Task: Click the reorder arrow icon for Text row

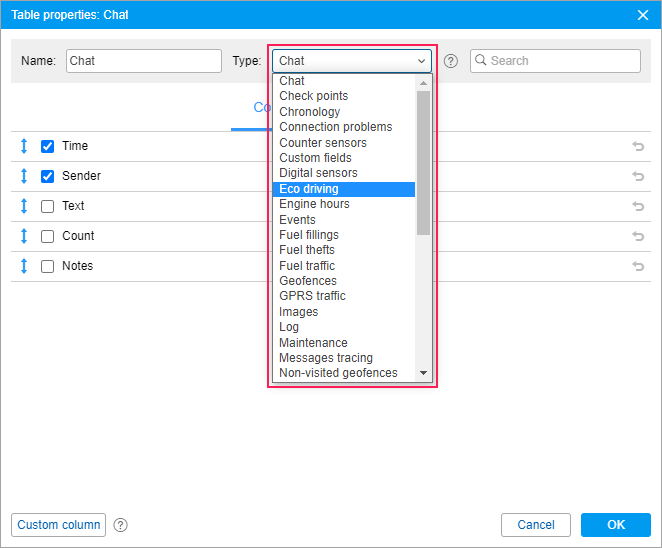Action: (x=25, y=206)
